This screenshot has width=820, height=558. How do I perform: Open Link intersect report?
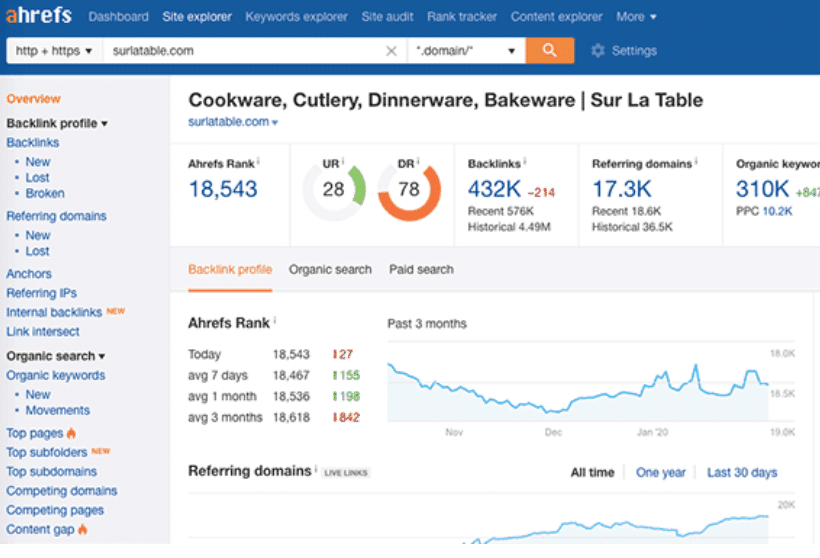[x=43, y=332]
